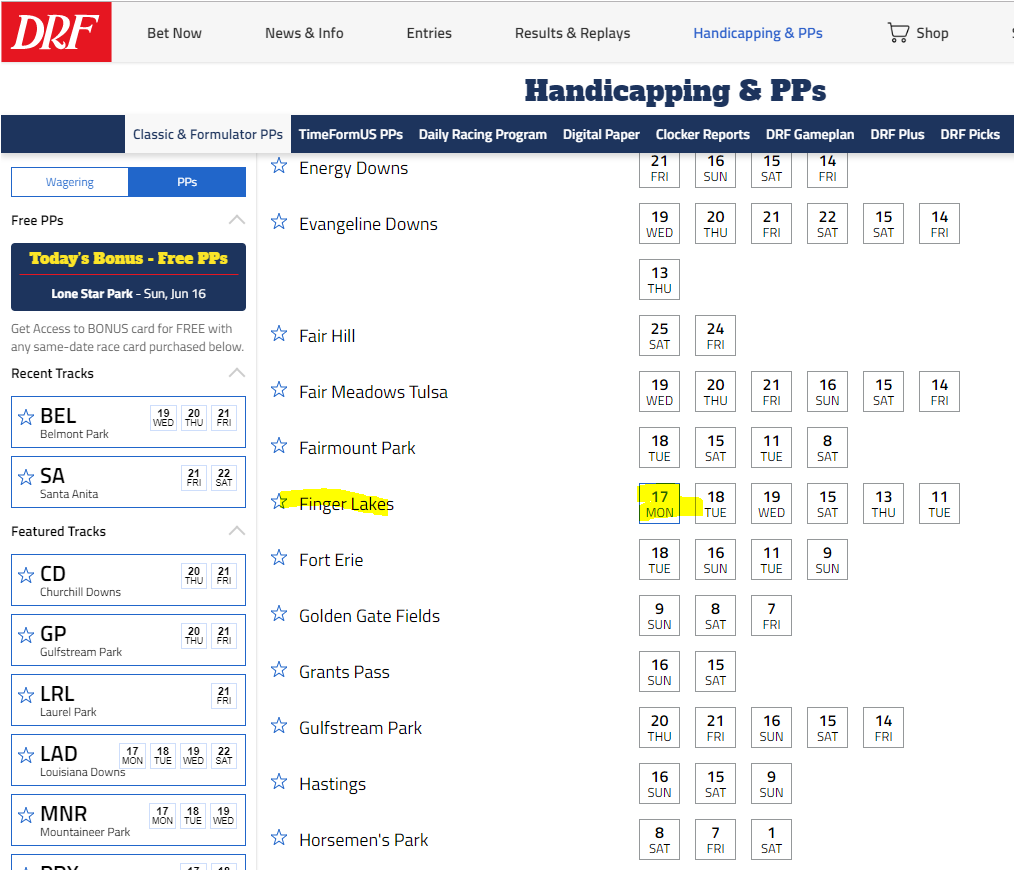Star the LAD Louisiana Downs card
The height and width of the screenshot is (871, 1015).
(26, 755)
